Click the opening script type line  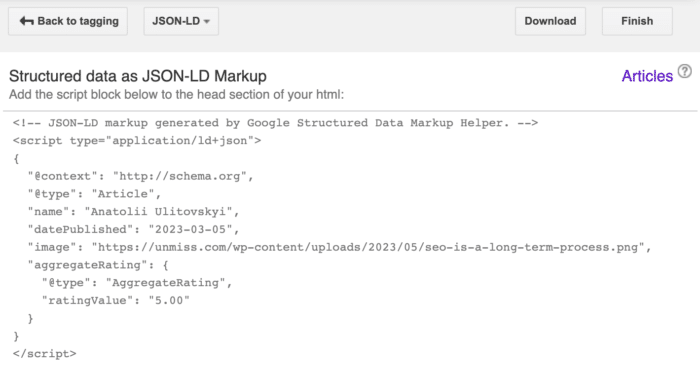(137, 141)
